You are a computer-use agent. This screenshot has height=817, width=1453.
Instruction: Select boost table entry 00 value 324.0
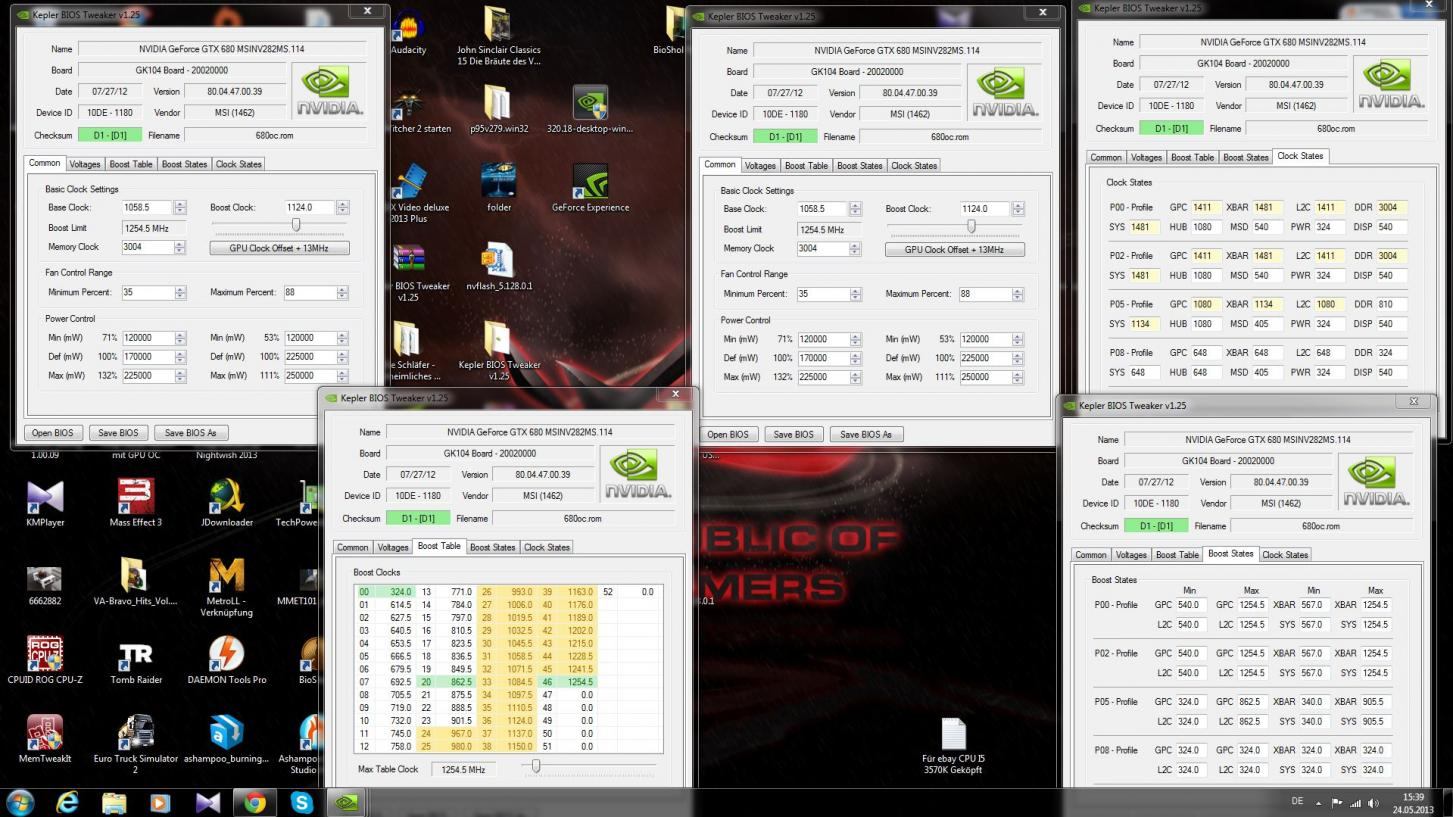pos(385,592)
